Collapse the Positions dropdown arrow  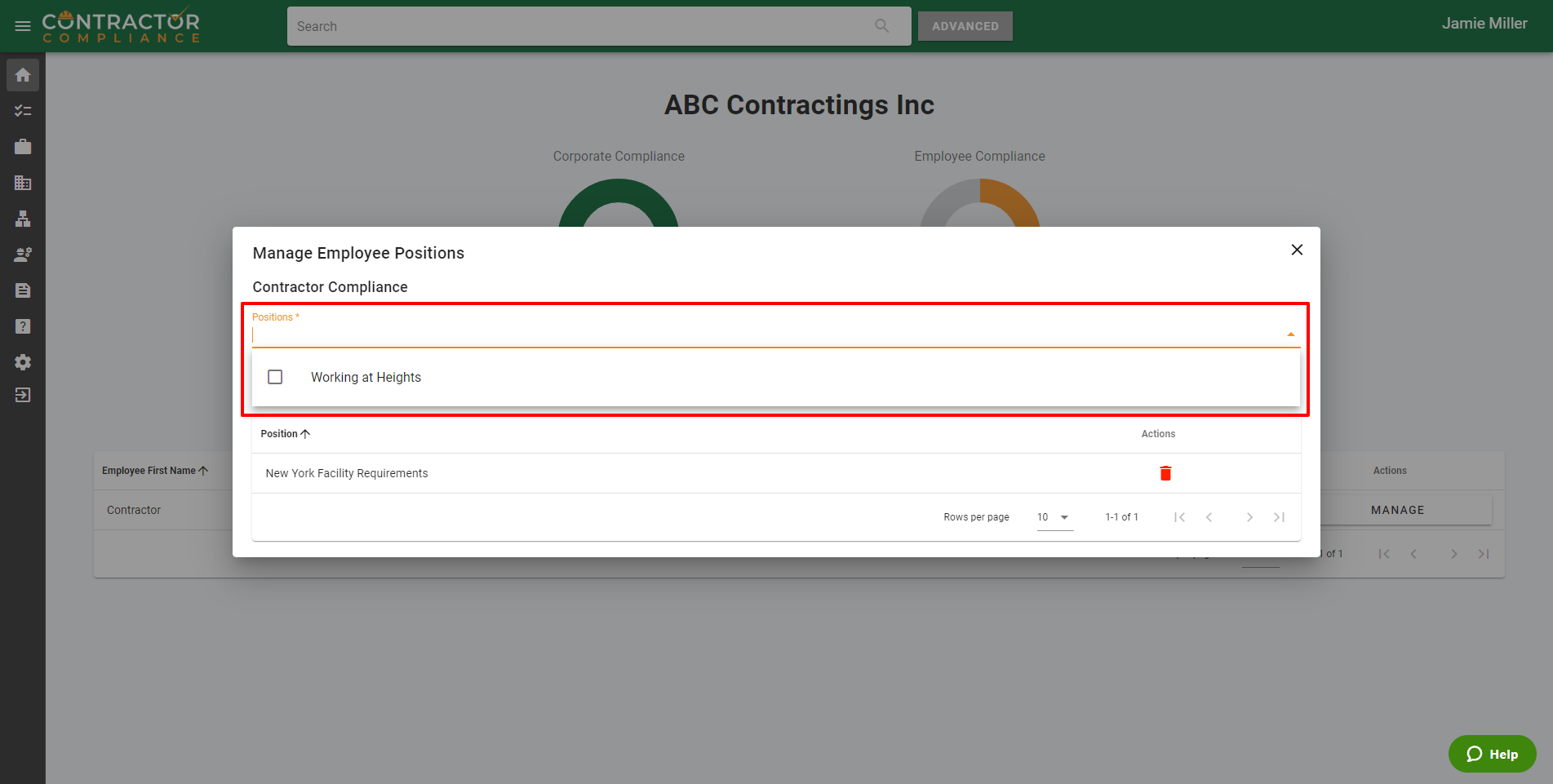pos(1290,334)
